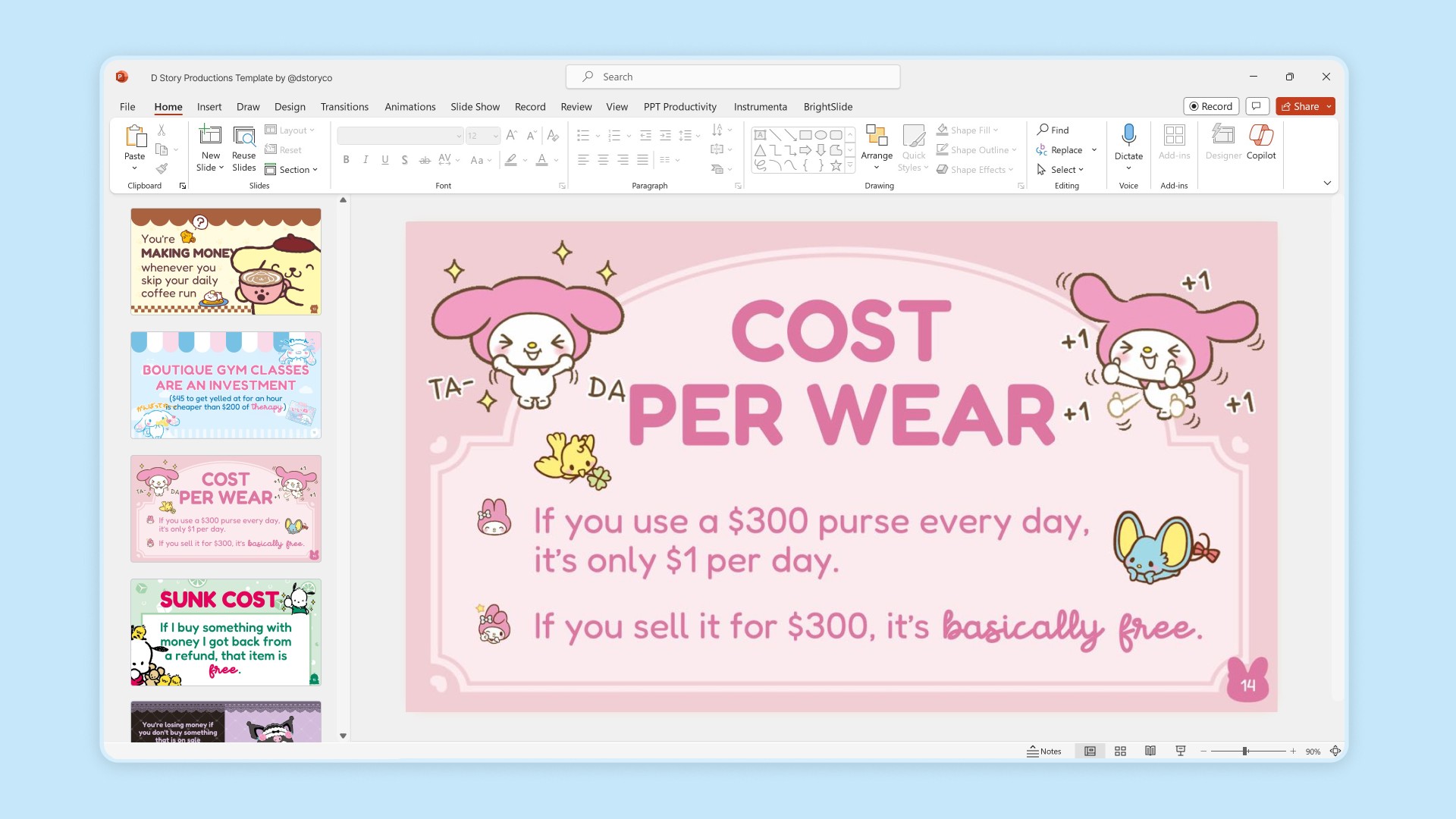This screenshot has width=1456, height=819.
Task: Open the Select dropdown in Editing
Action: click(1060, 170)
